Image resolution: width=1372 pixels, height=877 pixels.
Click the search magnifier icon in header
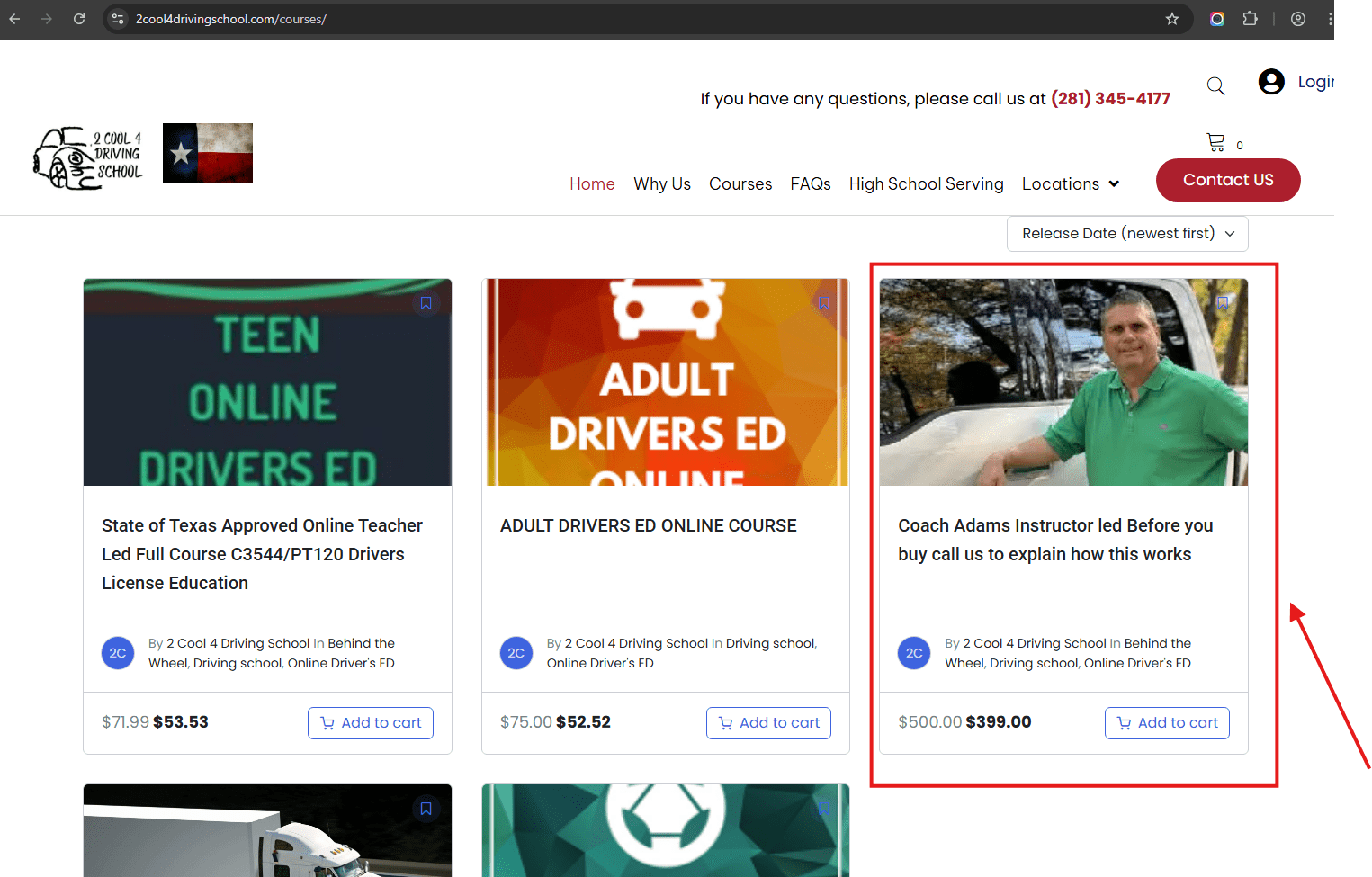point(1215,86)
